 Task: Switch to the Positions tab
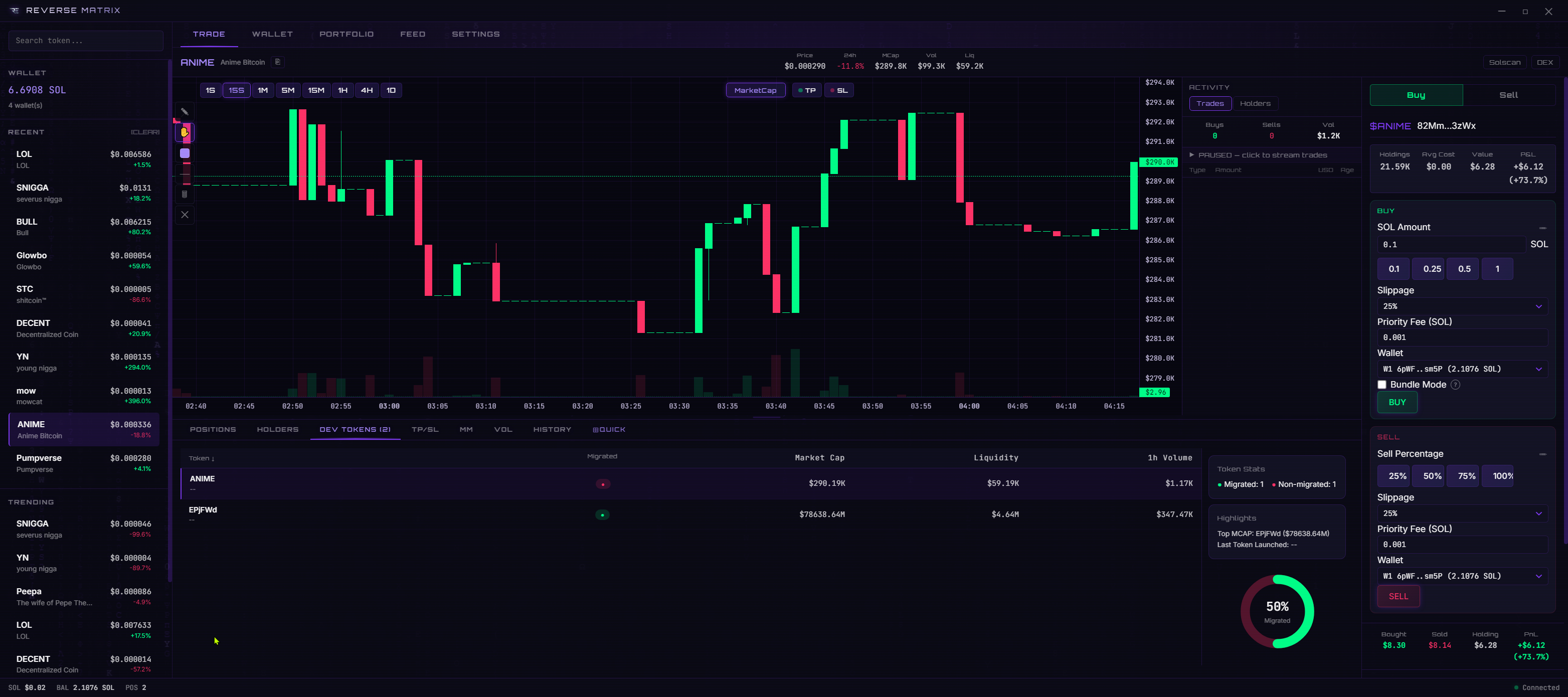213,430
